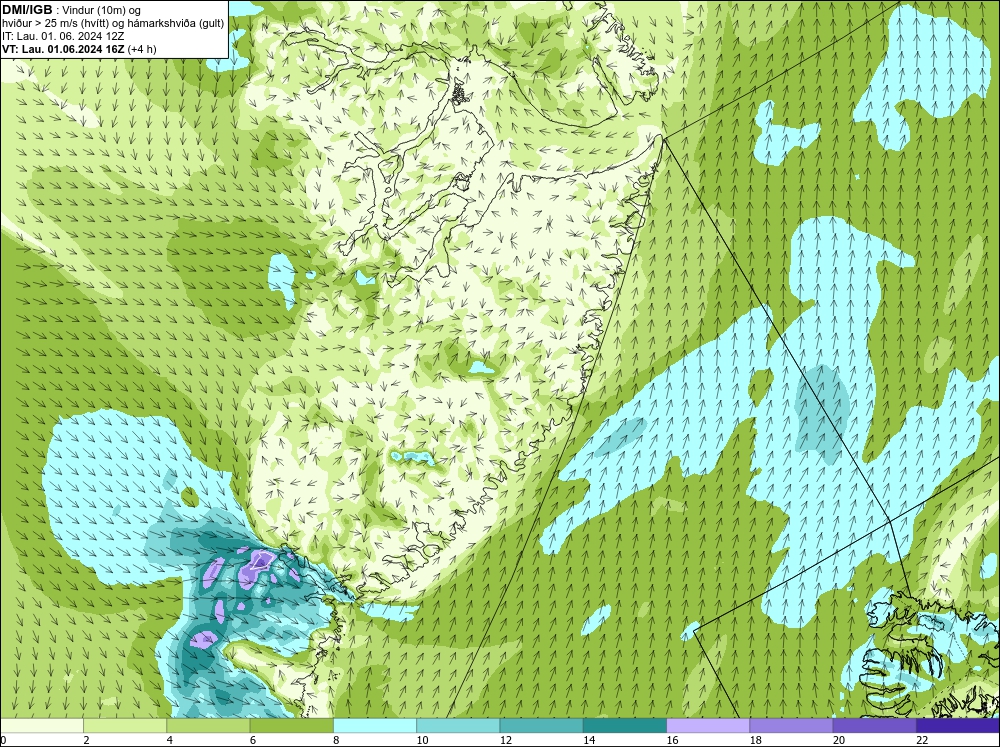Click the 8–10 m/s light cyan legend swatch

click(x=375, y=725)
